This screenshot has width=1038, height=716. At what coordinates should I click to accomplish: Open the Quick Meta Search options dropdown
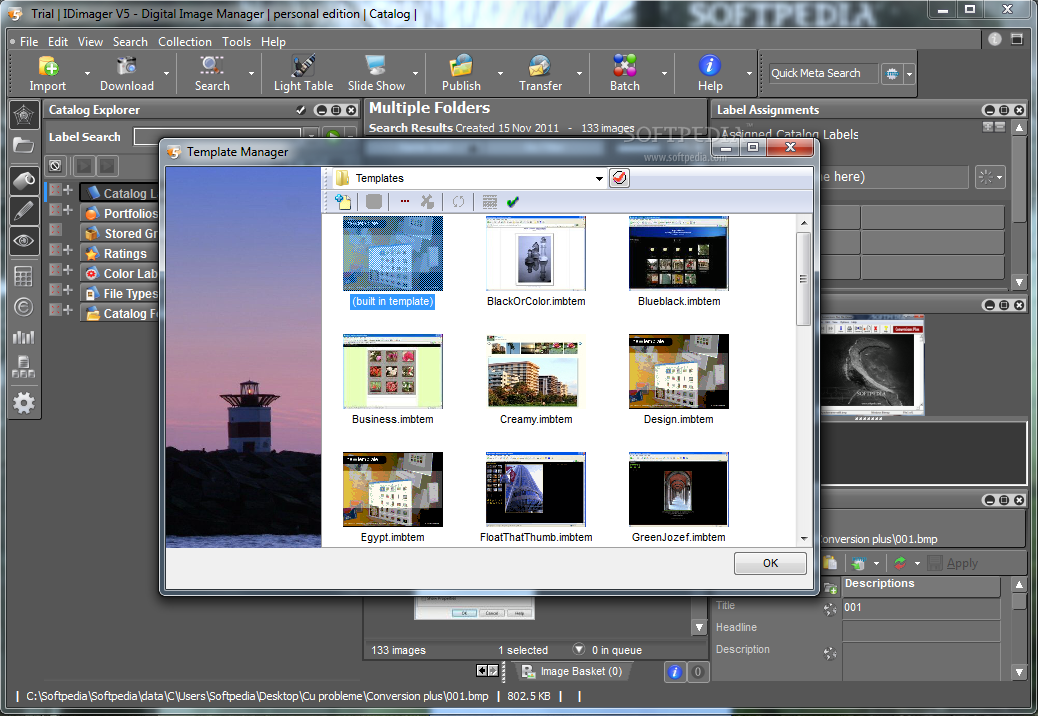tap(910, 74)
